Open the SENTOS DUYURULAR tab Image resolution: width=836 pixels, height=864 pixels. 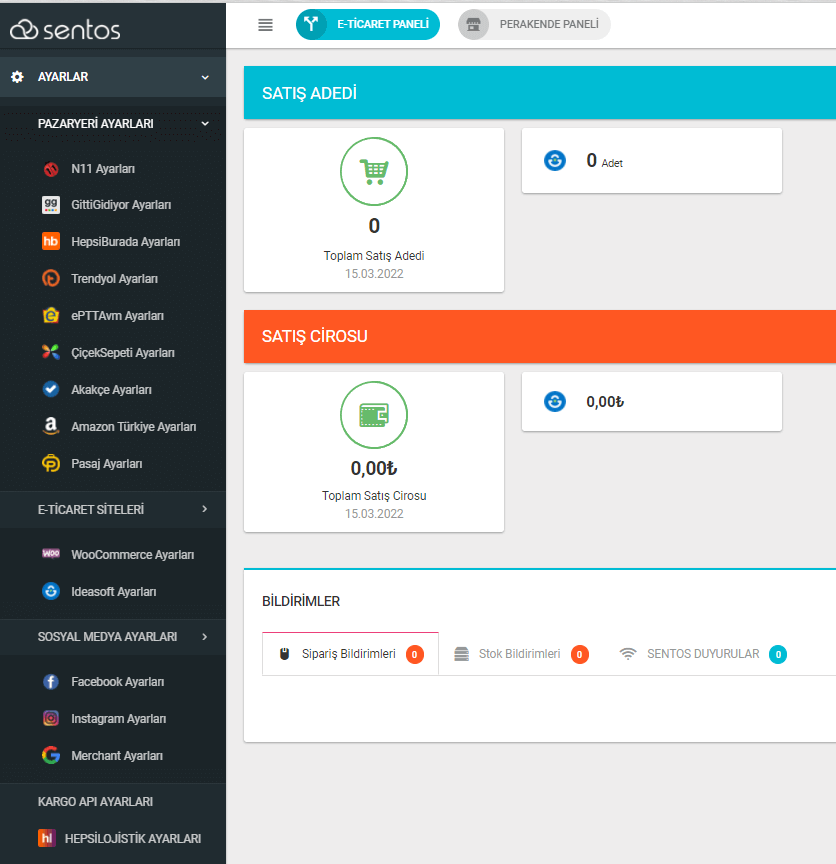(x=703, y=654)
